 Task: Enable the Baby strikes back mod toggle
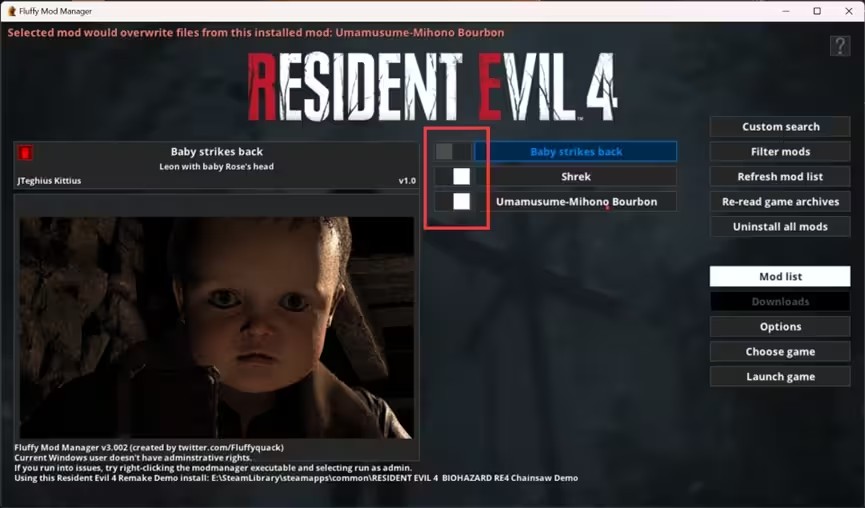tap(453, 152)
